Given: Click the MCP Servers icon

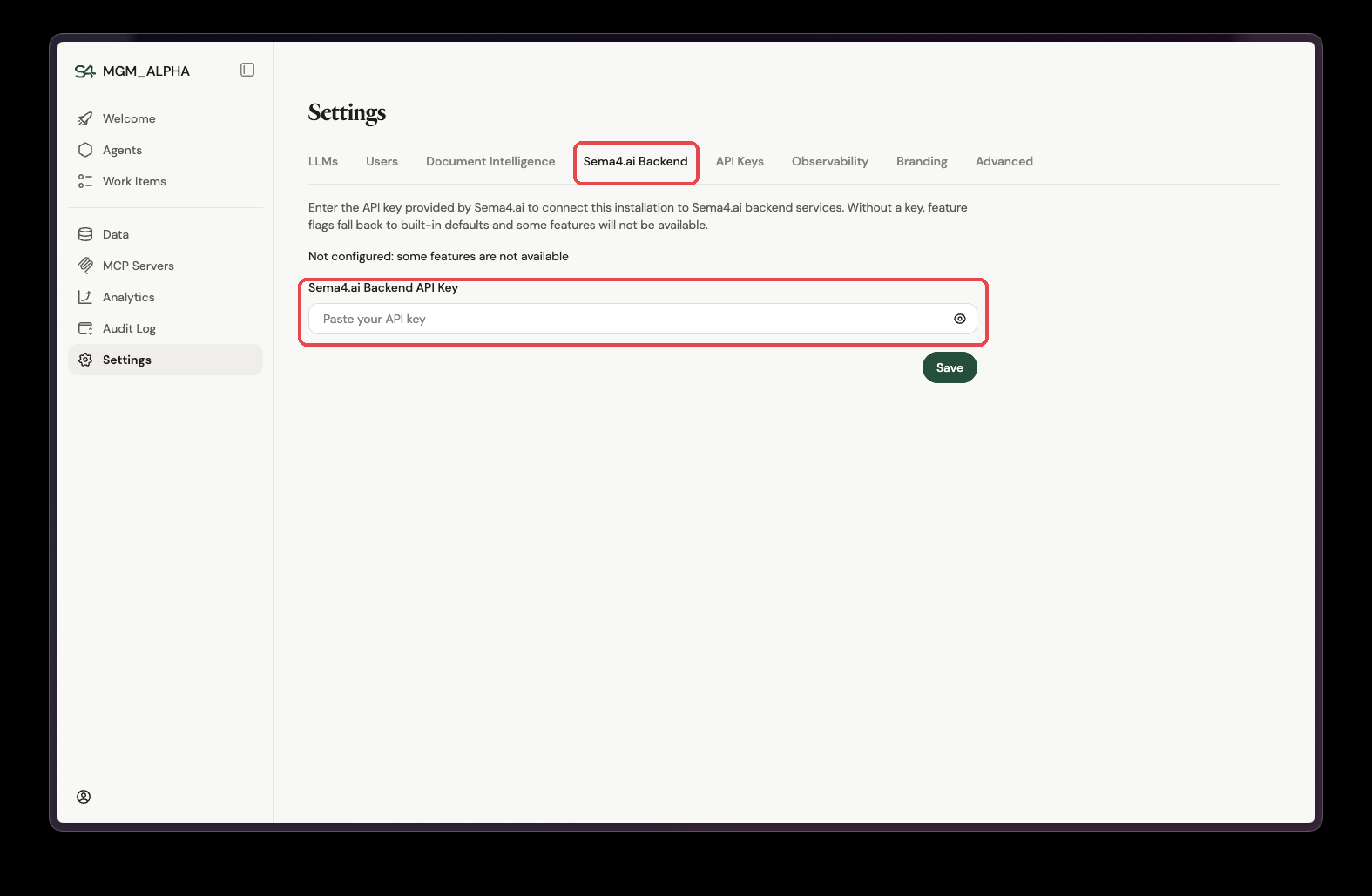Looking at the screenshot, I should (85, 266).
